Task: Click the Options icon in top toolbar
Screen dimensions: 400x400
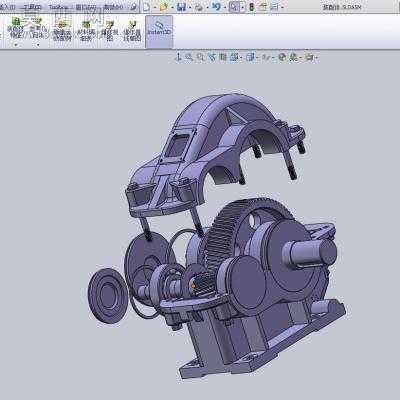Action: [x=274, y=7]
